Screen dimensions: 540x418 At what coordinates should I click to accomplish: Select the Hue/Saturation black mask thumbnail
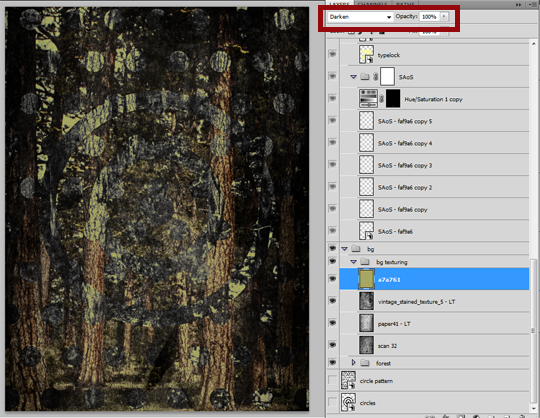393,98
